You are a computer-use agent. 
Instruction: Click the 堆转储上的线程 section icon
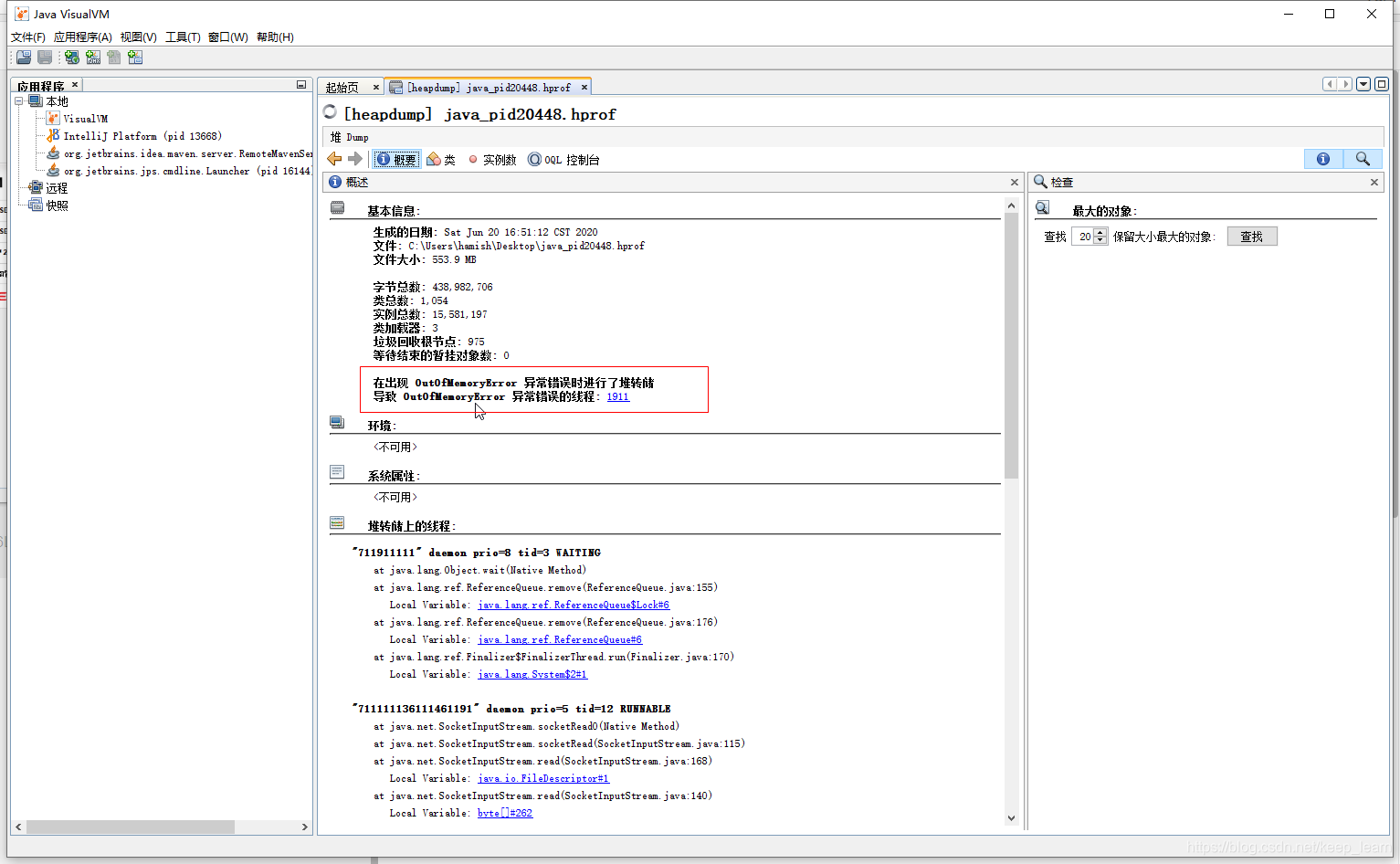[x=338, y=523]
